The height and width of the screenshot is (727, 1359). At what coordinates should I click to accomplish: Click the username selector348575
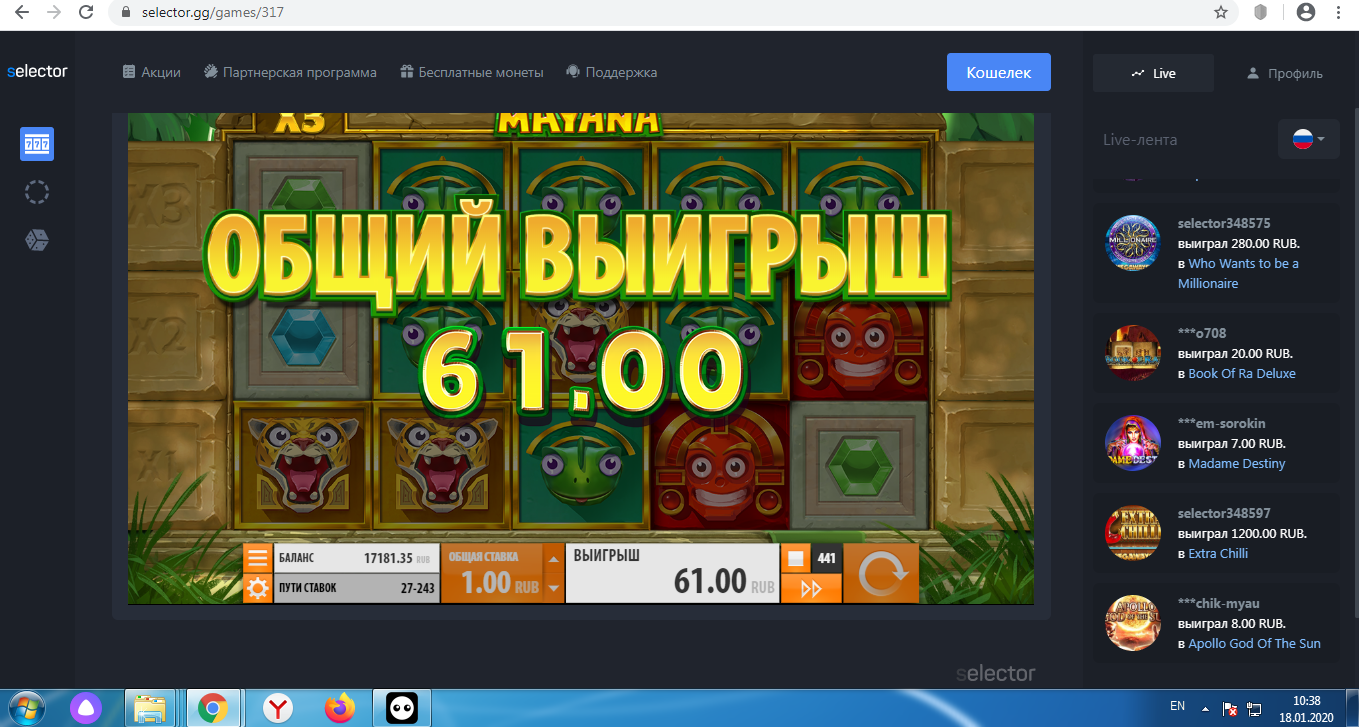pyautogui.click(x=1224, y=223)
